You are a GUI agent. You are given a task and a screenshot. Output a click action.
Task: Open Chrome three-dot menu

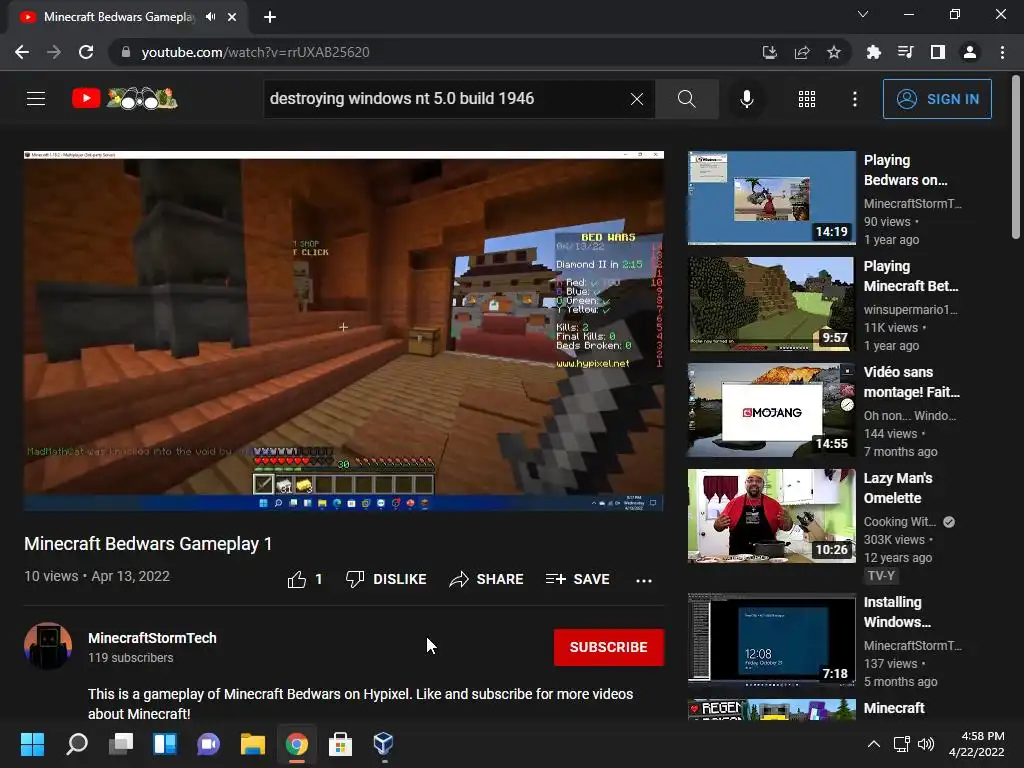point(1002,52)
